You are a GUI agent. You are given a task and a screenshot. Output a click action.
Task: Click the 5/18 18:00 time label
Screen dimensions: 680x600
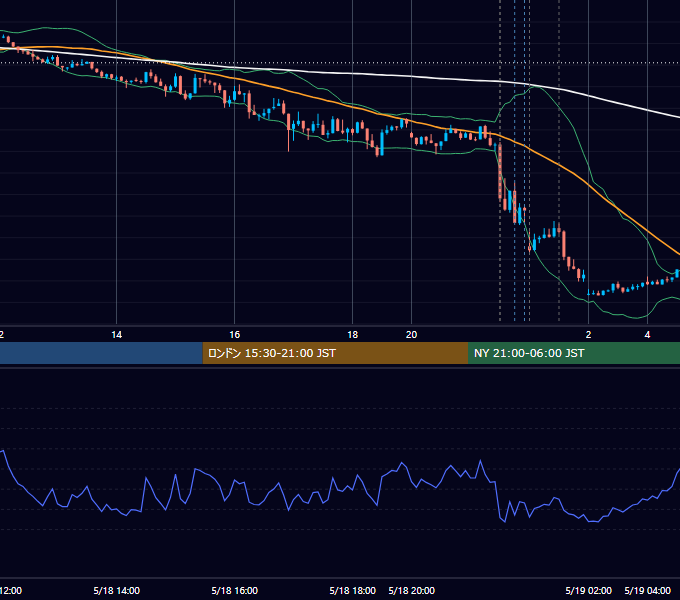pyautogui.click(x=353, y=590)
